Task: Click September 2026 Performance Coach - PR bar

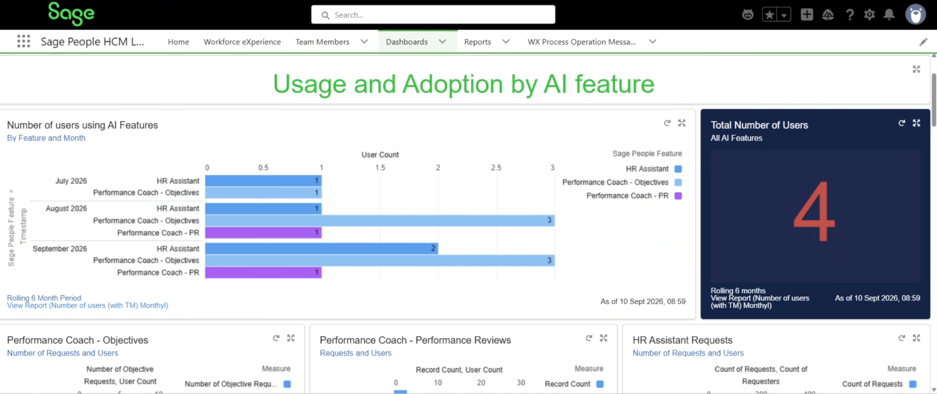Action: click(263, 273)
